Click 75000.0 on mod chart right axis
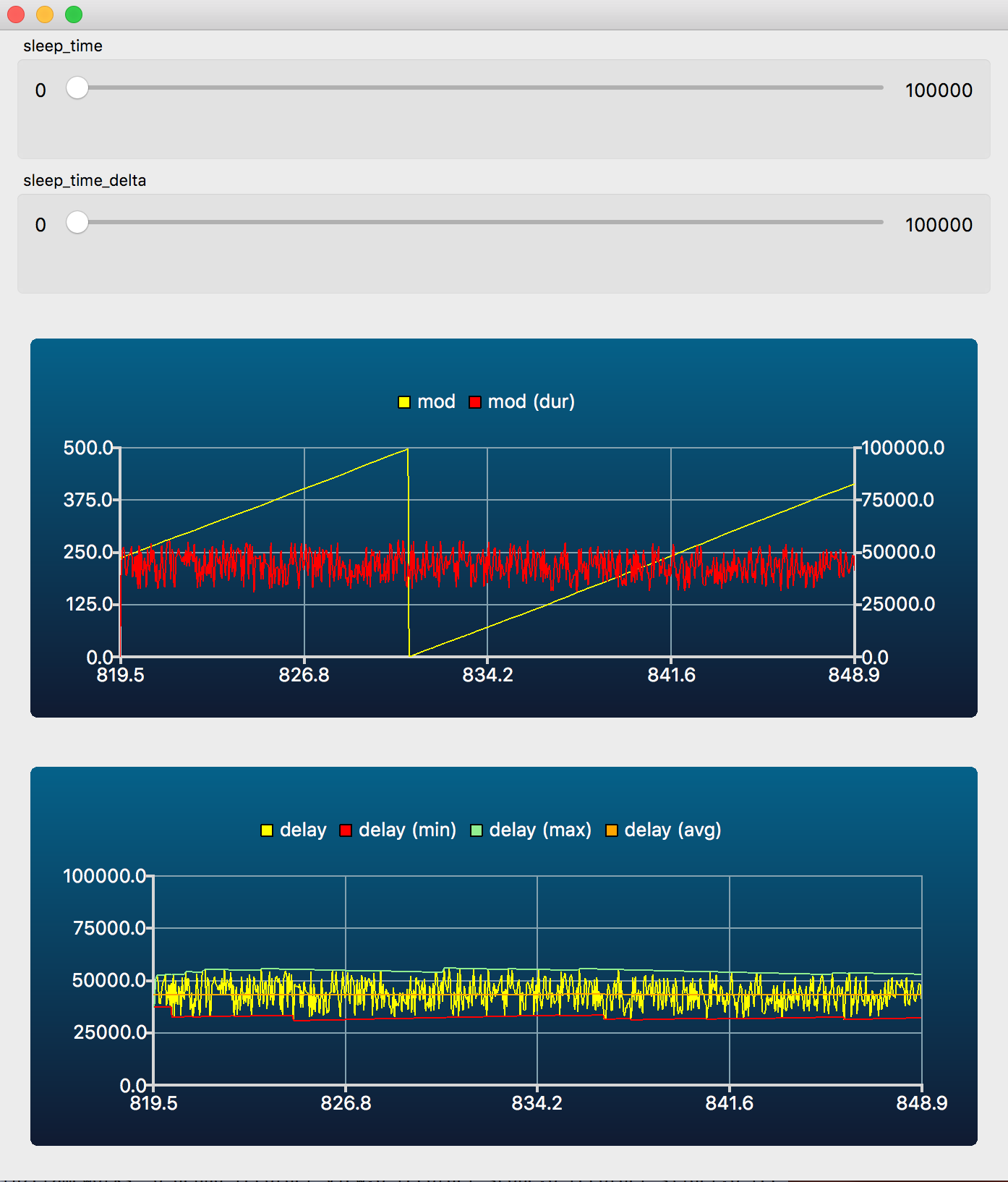 click(898, 500)
